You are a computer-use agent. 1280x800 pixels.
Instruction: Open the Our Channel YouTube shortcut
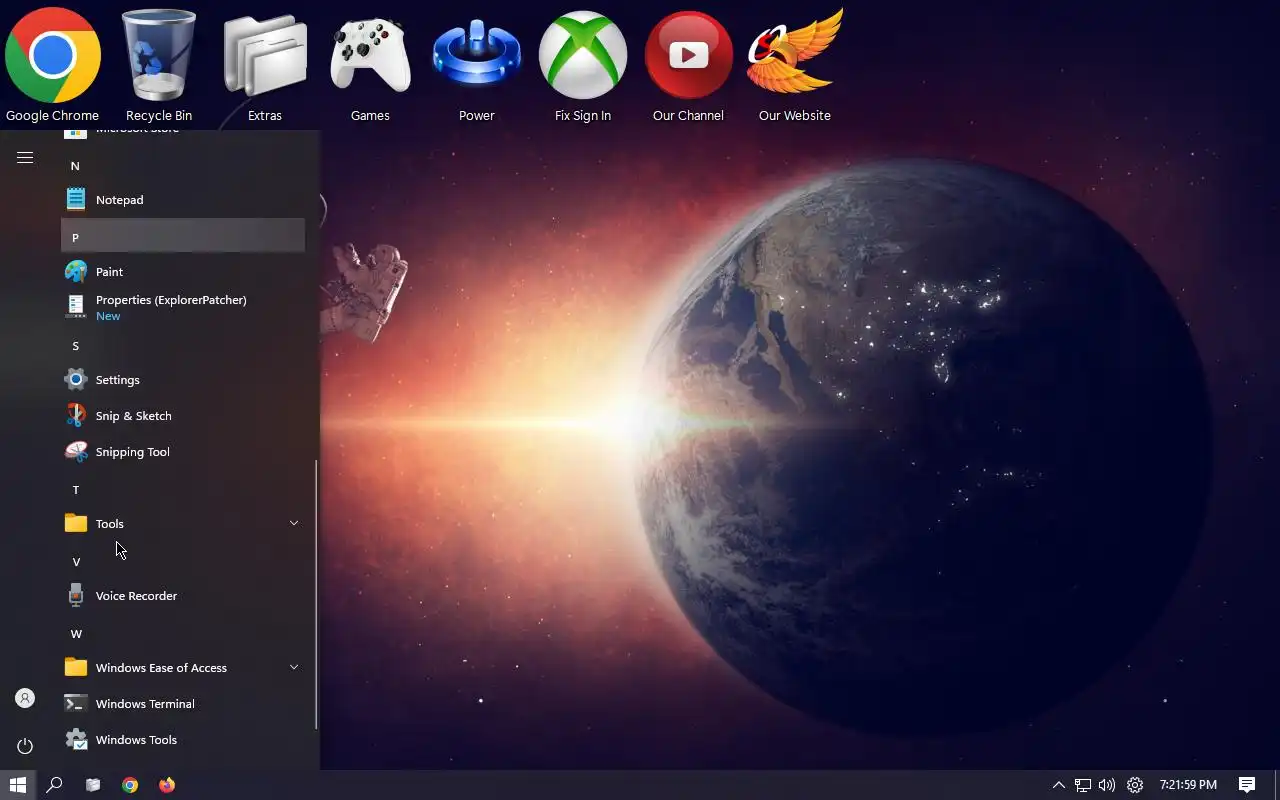(x=688, y=66)
